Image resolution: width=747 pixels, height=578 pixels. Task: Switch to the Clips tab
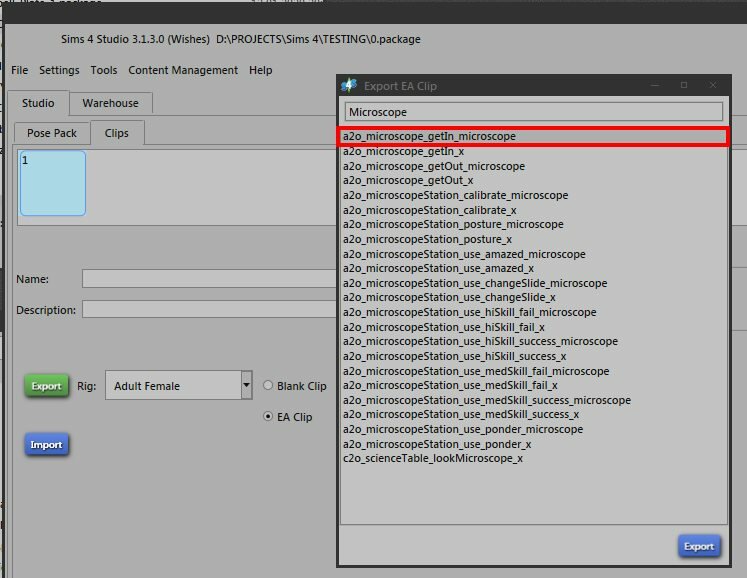[x=117, y=133]
